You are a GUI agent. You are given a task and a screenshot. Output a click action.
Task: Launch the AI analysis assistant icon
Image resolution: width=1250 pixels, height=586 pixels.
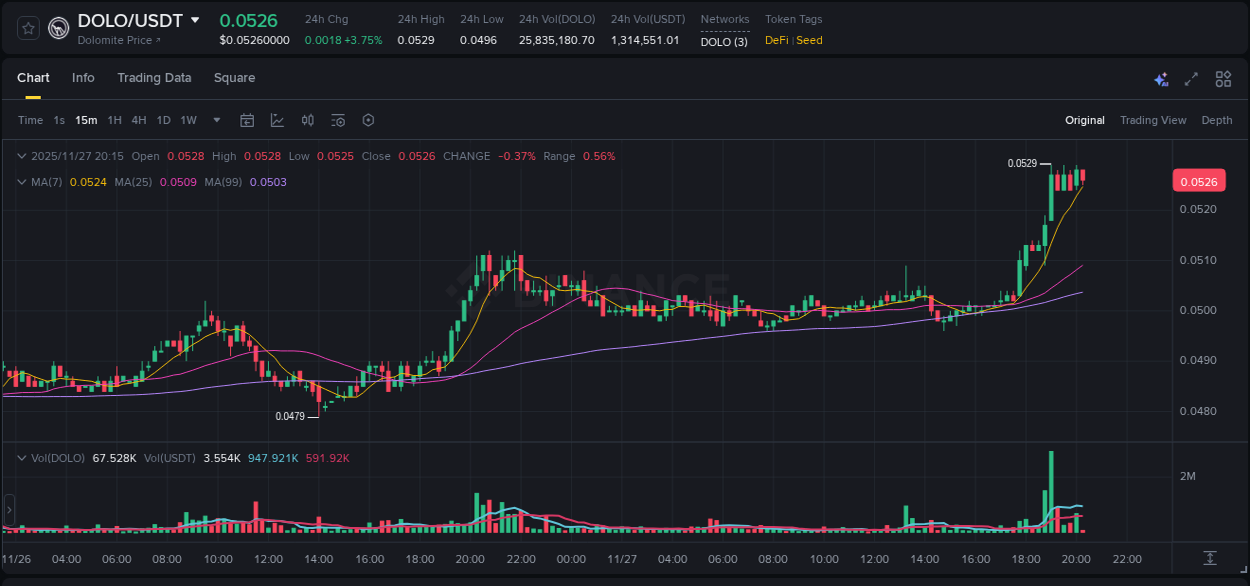[1161, 78]
